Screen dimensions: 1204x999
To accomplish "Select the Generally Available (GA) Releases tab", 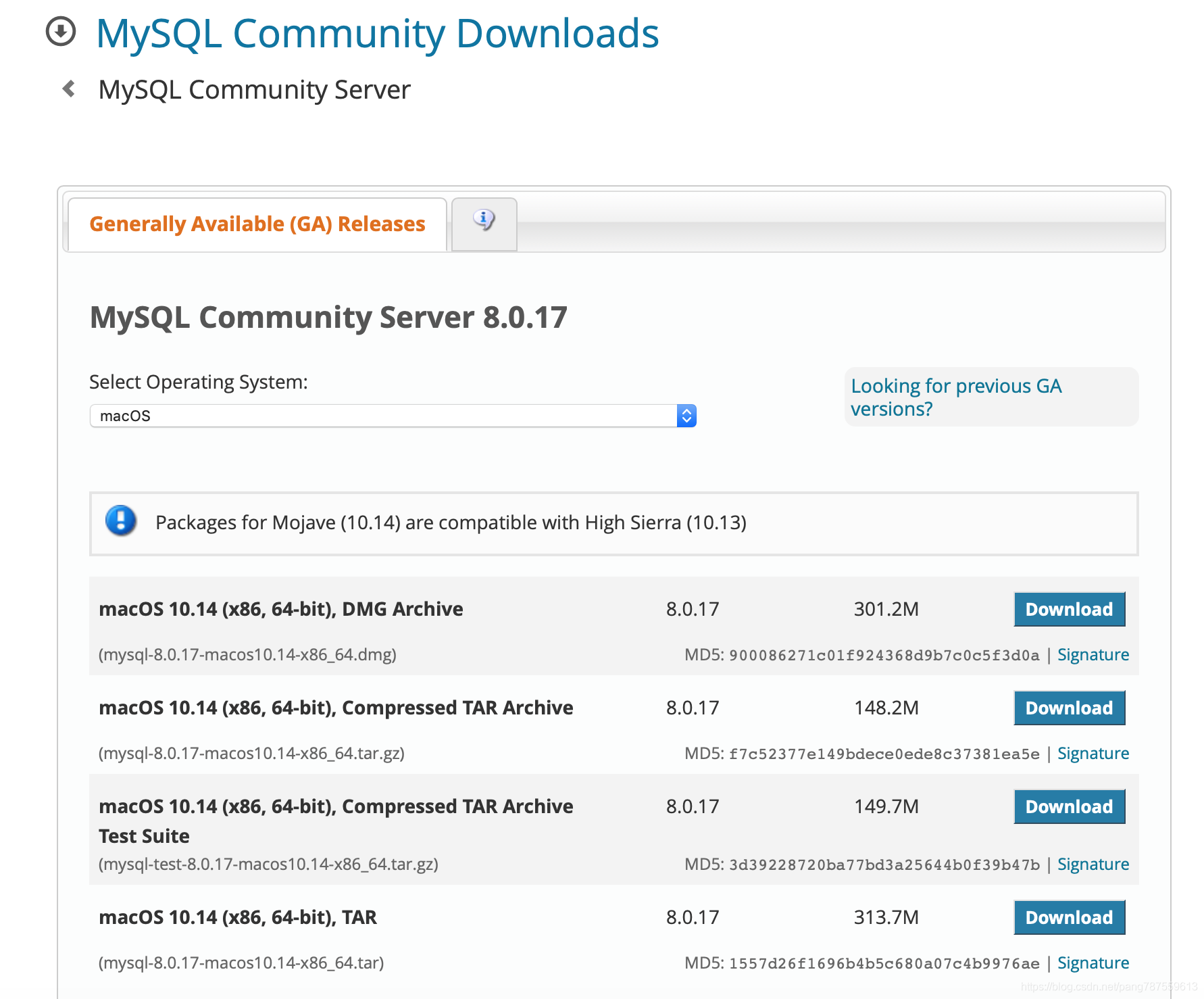I will click(257, 224).
